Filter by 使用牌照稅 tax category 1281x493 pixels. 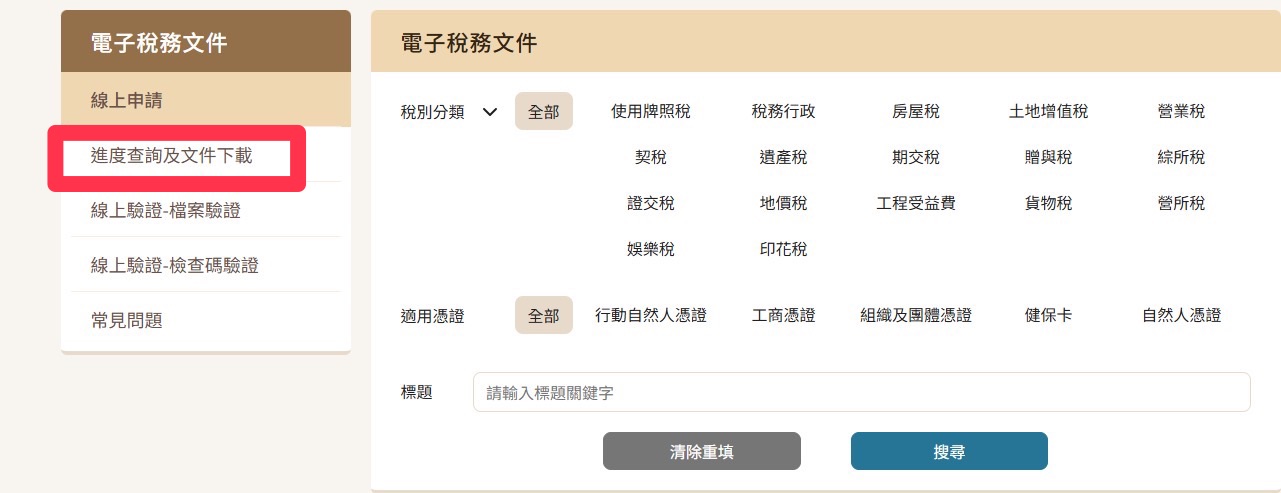[x=650, y=112]
